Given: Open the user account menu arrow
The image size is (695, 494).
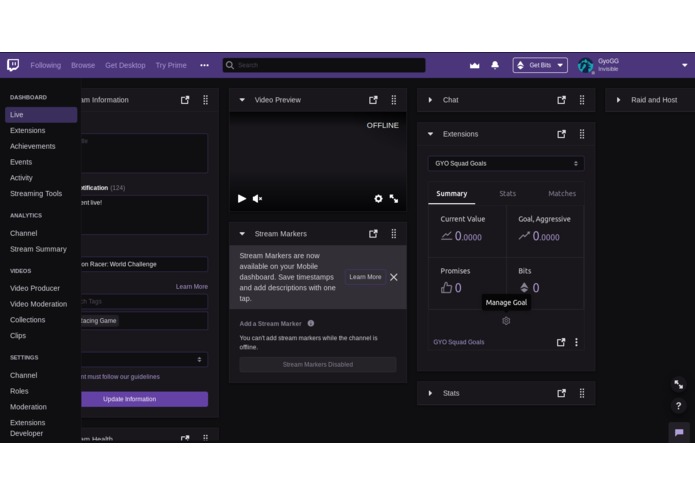Looking at the screenshot, I should [684, 65].
